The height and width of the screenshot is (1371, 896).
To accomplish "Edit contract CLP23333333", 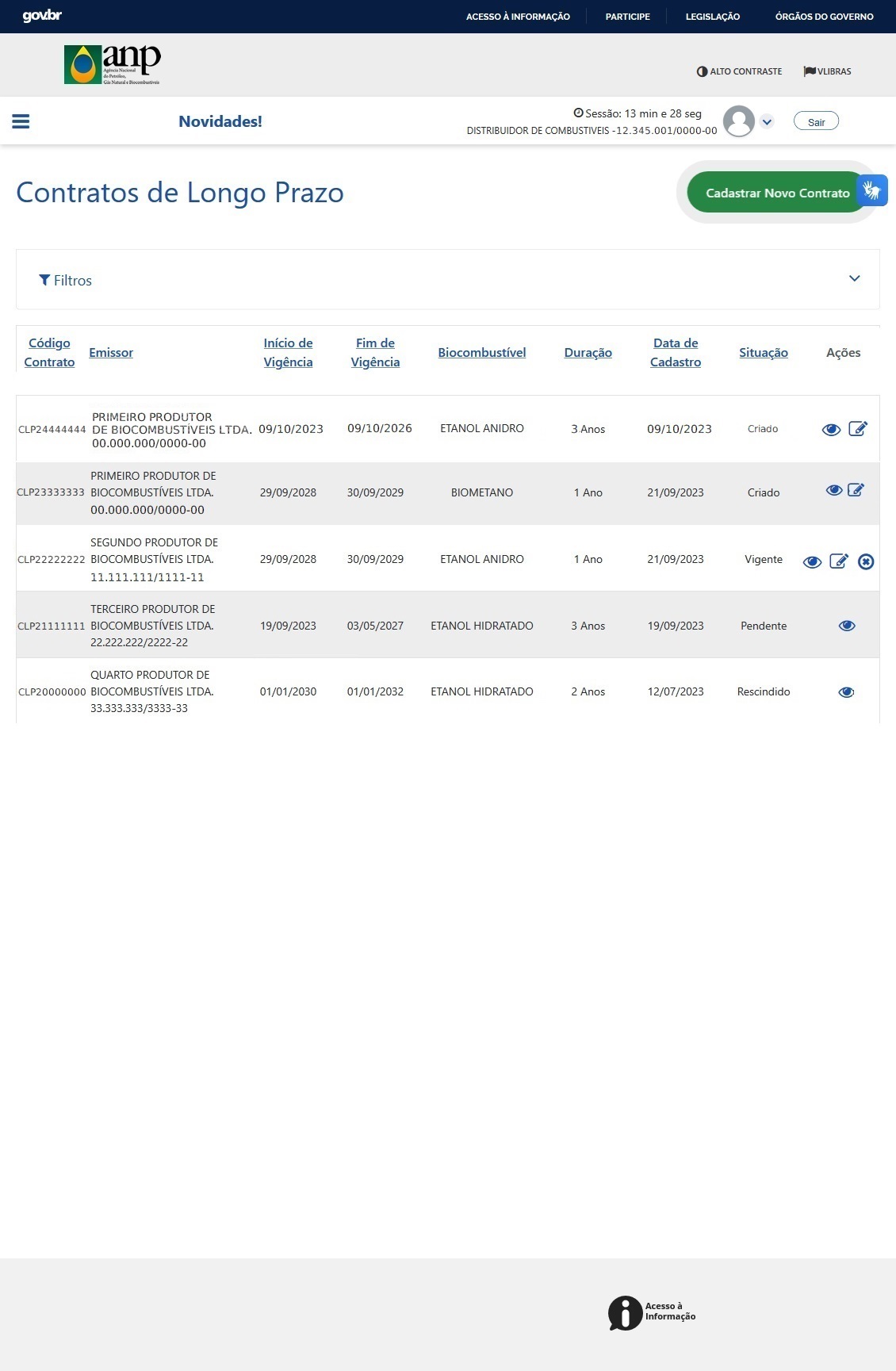I will tap(856, 490).
